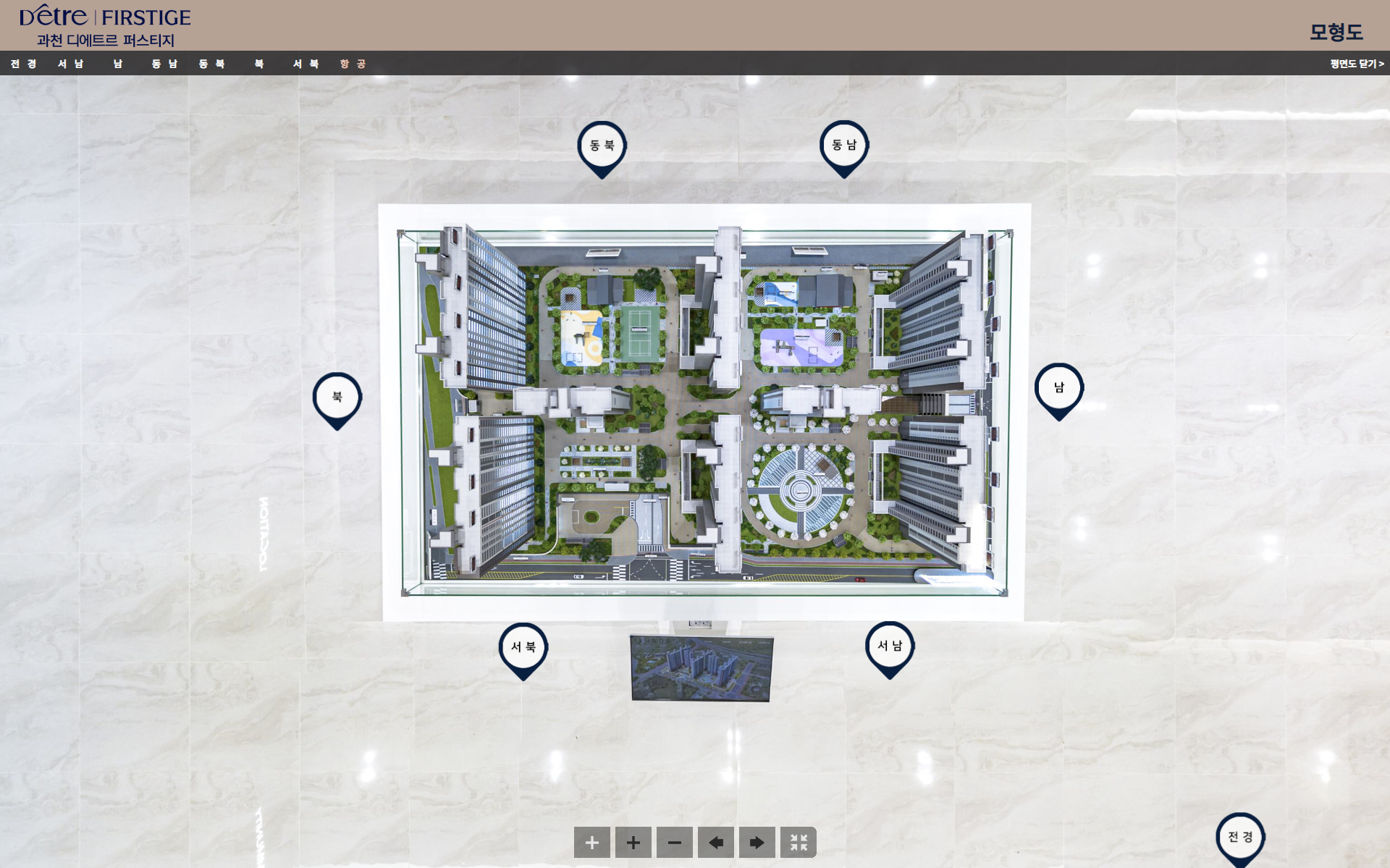The image size is (1390, 868).
Task: Select the 북 pin left of the model
Action: [x=337, y=397]
